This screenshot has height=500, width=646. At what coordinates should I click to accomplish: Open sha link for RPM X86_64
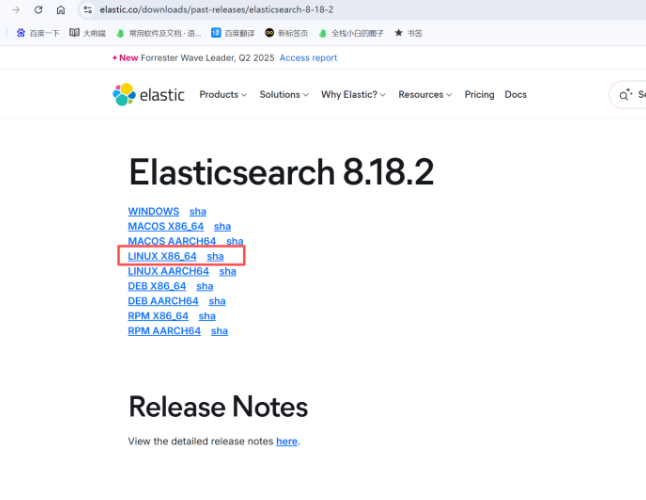click(x=207, y=316)
